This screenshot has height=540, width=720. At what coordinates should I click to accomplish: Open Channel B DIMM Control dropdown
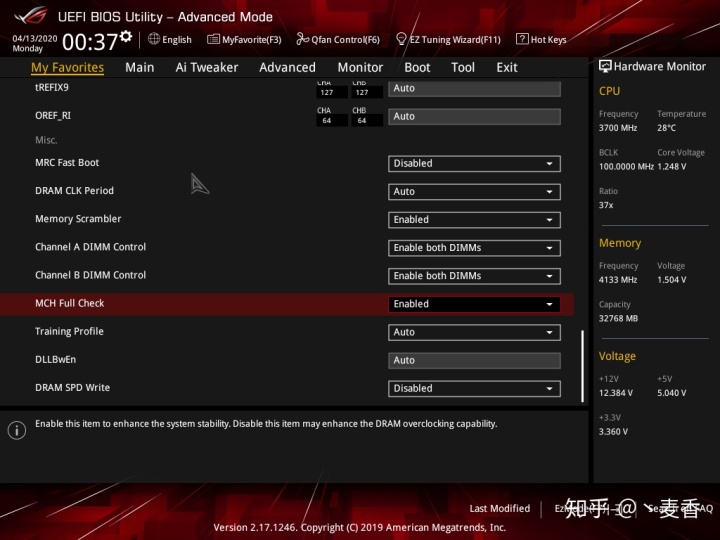474,276
